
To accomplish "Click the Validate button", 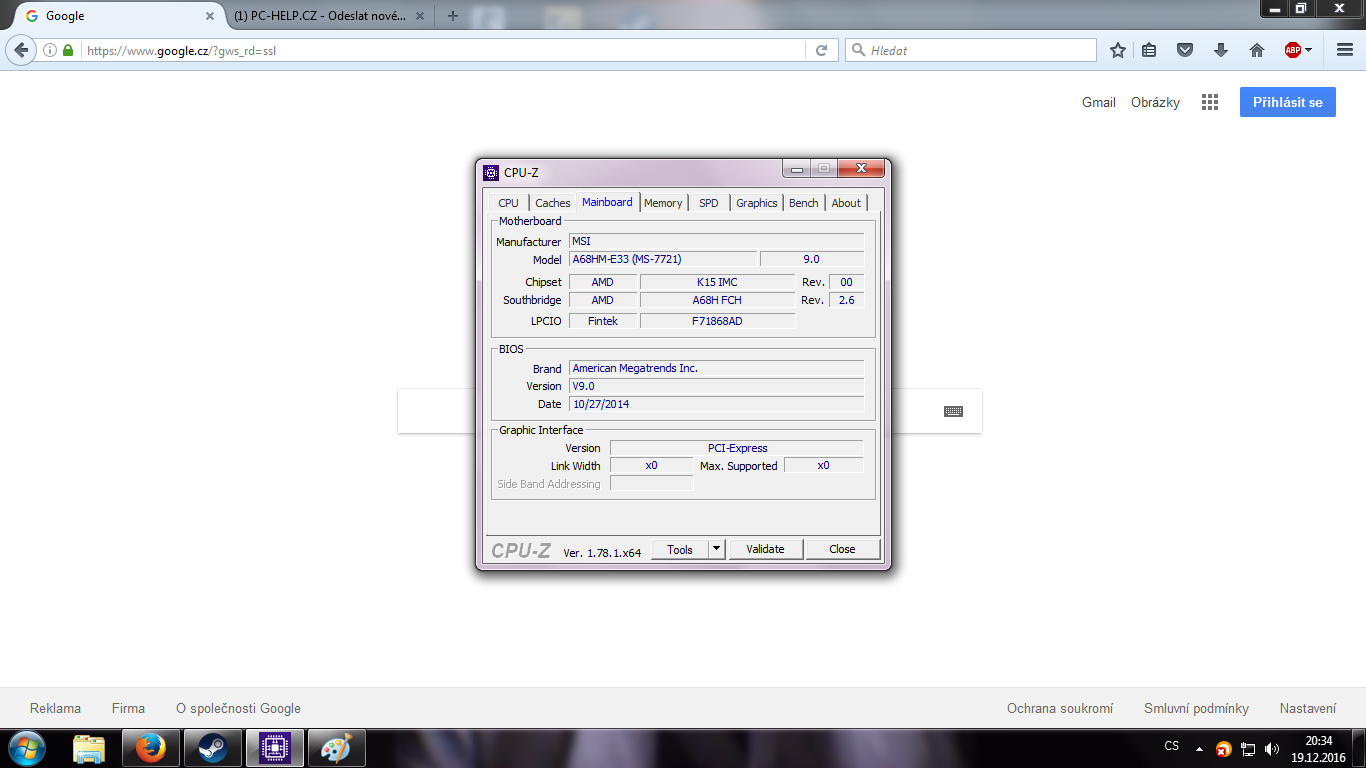I will click(x=765, y=549).
